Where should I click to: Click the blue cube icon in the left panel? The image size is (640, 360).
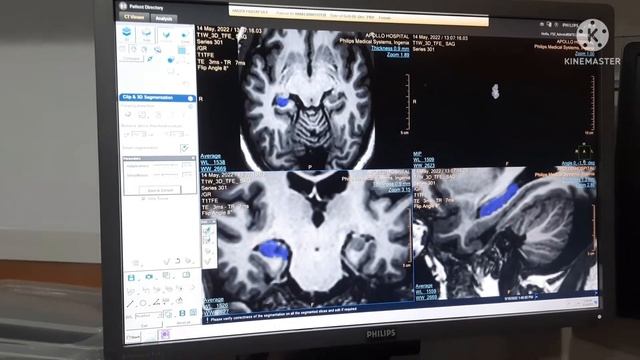pyautogui.click(x=171, y=60)
